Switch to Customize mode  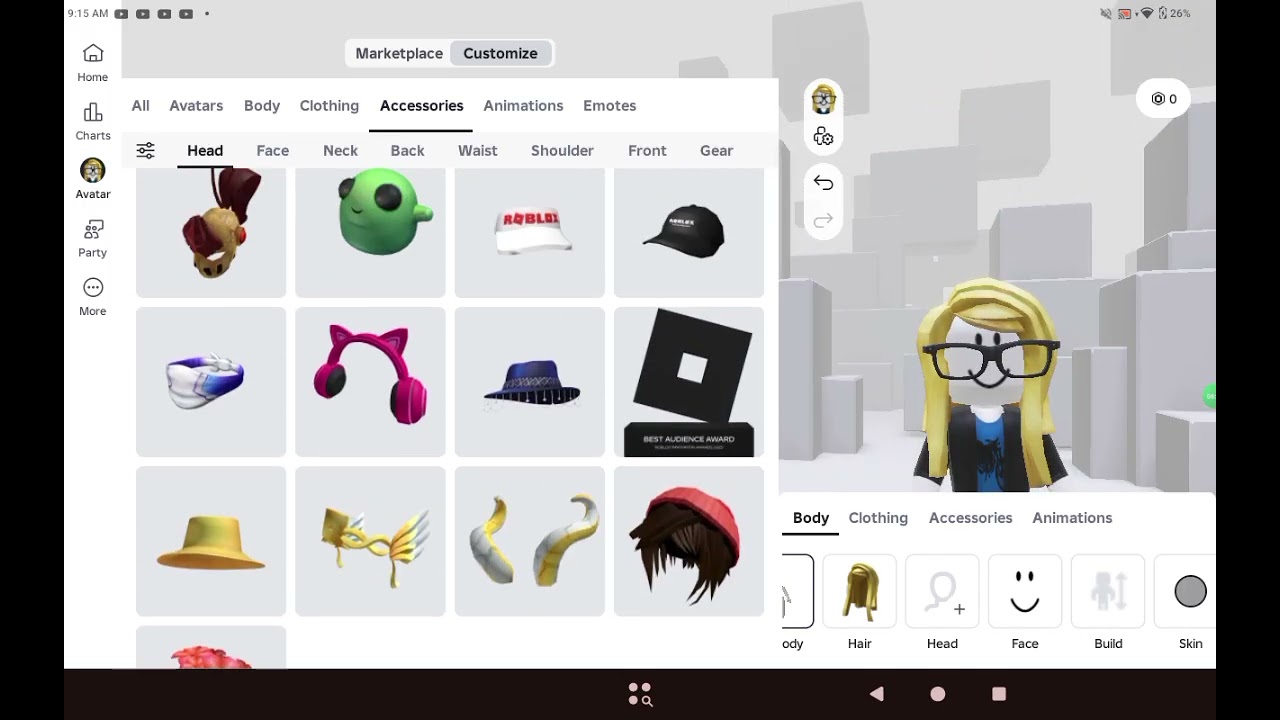[x=500, y=53]
